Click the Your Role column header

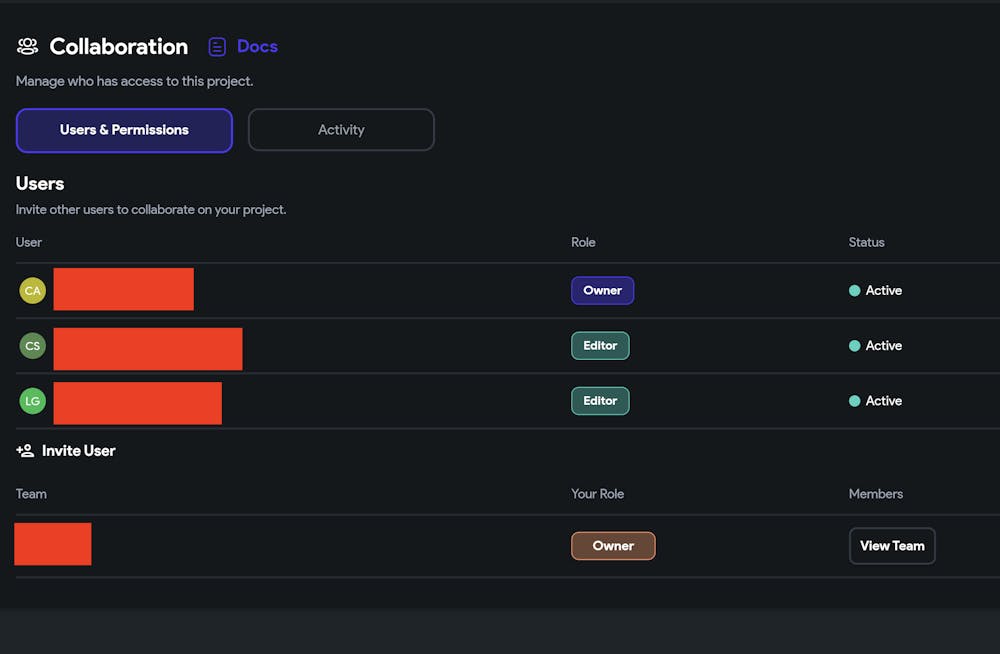click(597, 494)
